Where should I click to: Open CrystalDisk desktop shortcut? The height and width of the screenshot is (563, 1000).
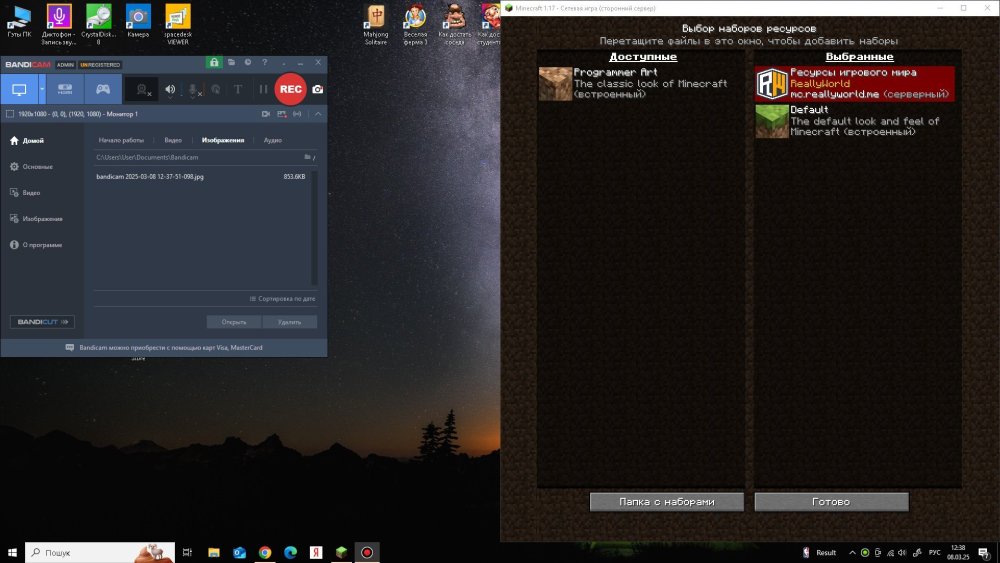tap(98, 24)
